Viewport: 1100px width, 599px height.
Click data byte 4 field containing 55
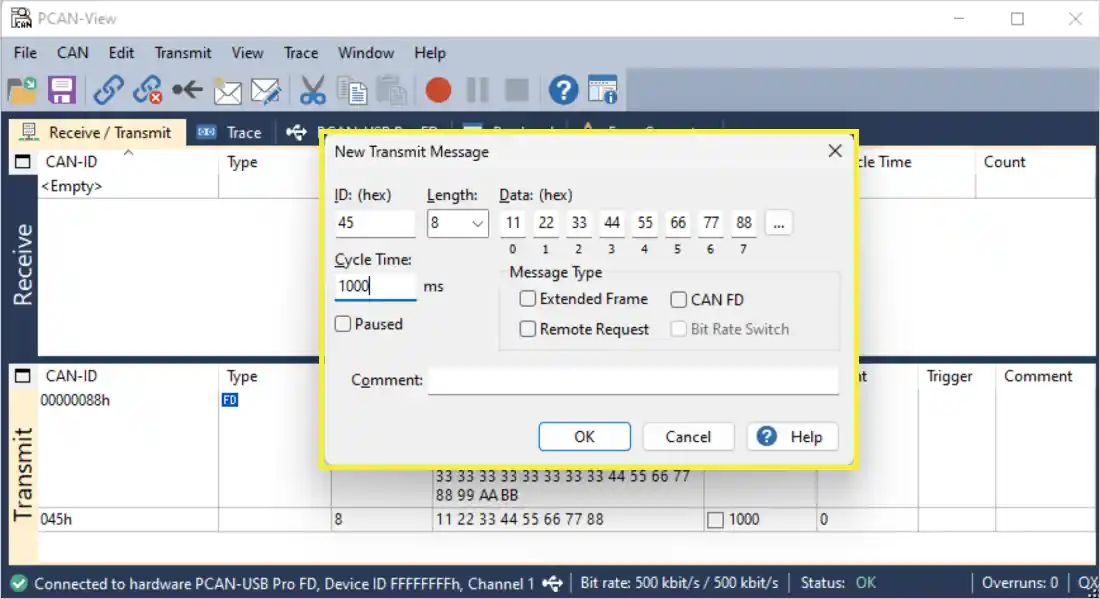click(x=645, y=224)
